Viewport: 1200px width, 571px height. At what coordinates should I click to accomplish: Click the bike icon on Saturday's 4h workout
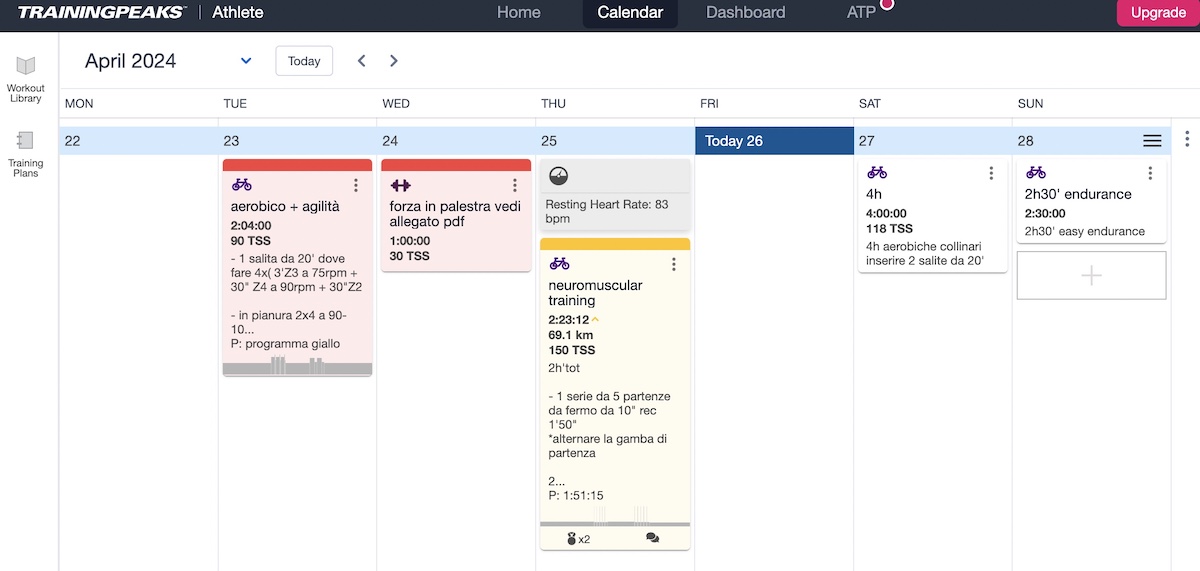tap(877, 173)
